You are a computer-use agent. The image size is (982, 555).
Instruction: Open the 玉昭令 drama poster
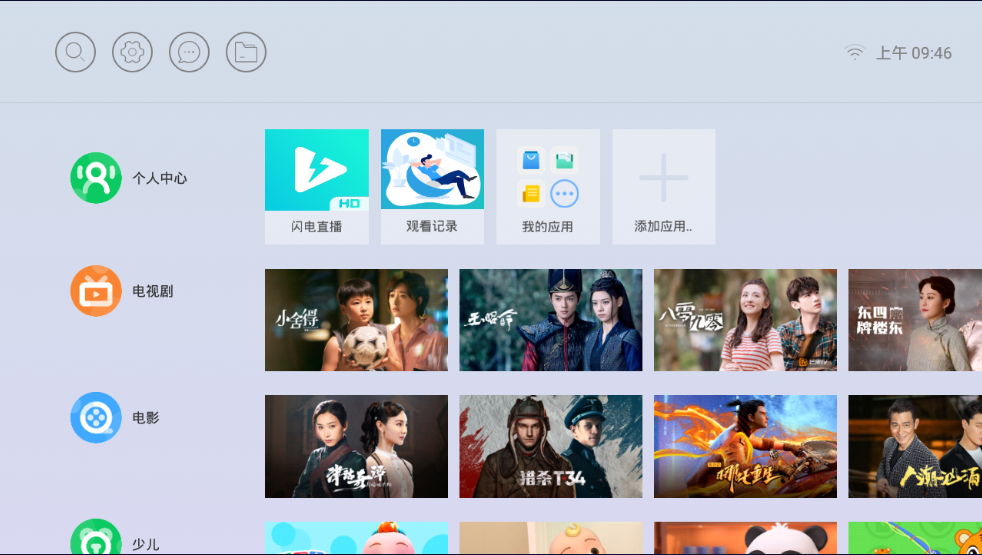pos(550,320)
